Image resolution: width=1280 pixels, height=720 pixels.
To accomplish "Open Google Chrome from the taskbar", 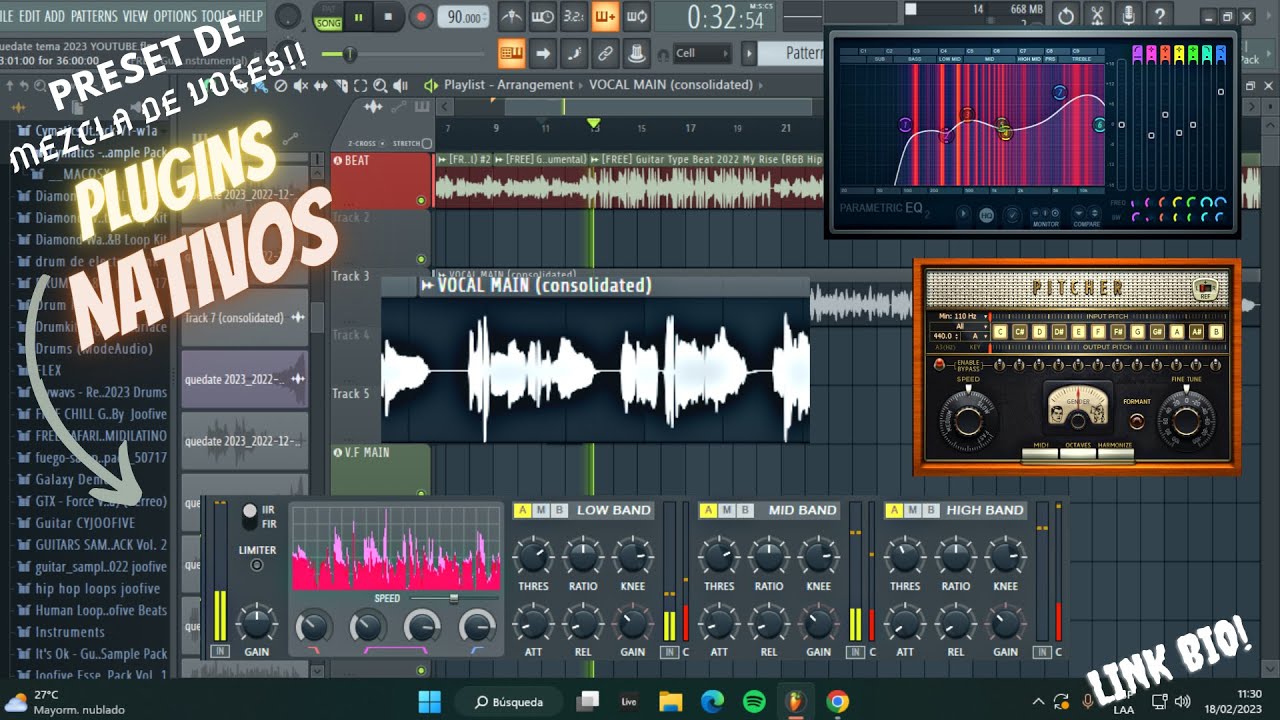I will pyautogui.click(x=838, y=701).
